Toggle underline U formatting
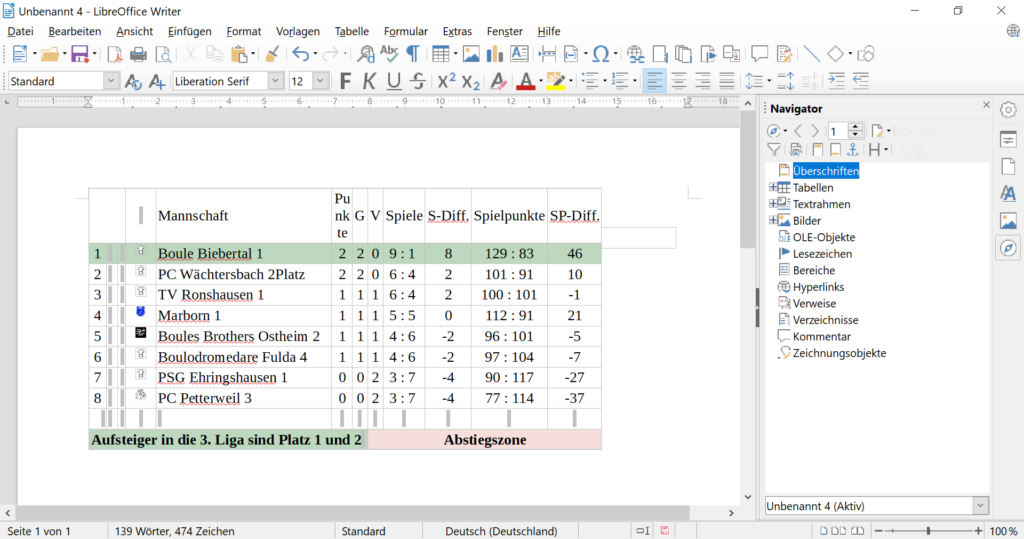This screenshot has width=1024, height=539. [393, 81]
